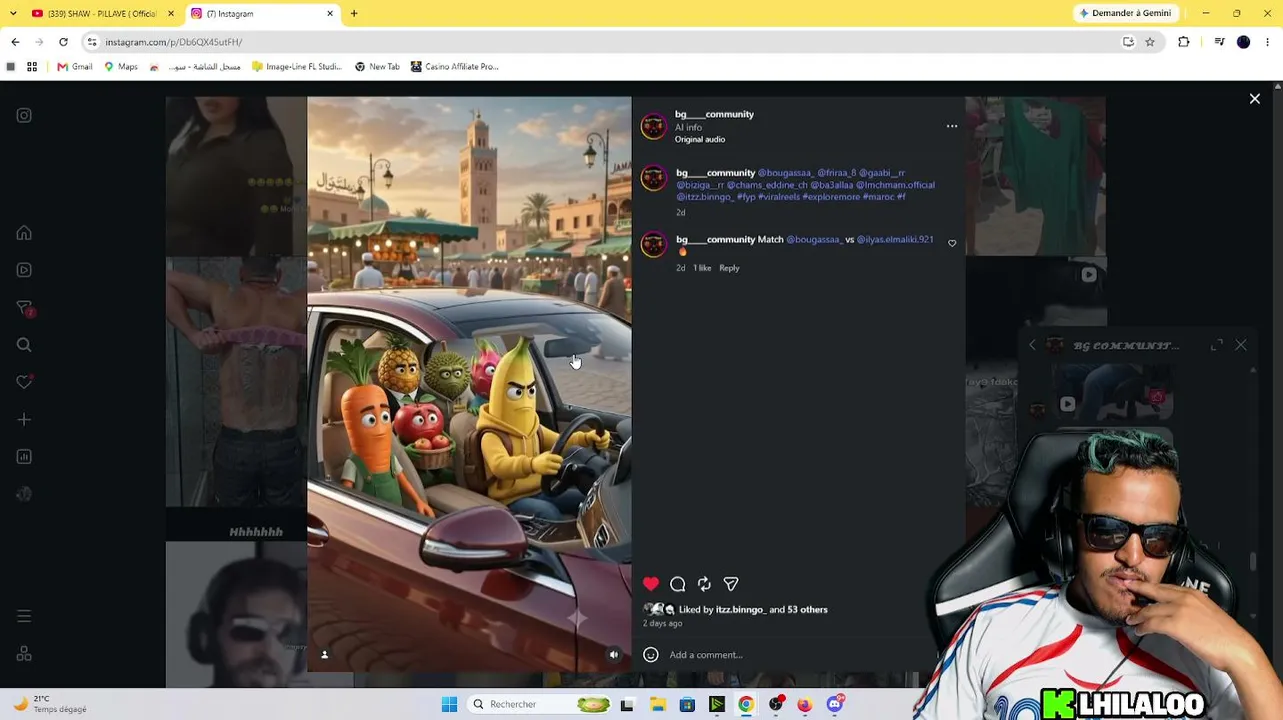This screenshot has width=1283, height=720.
Task: Close the YouTube SHAW tab
Action: coord(171,14)
